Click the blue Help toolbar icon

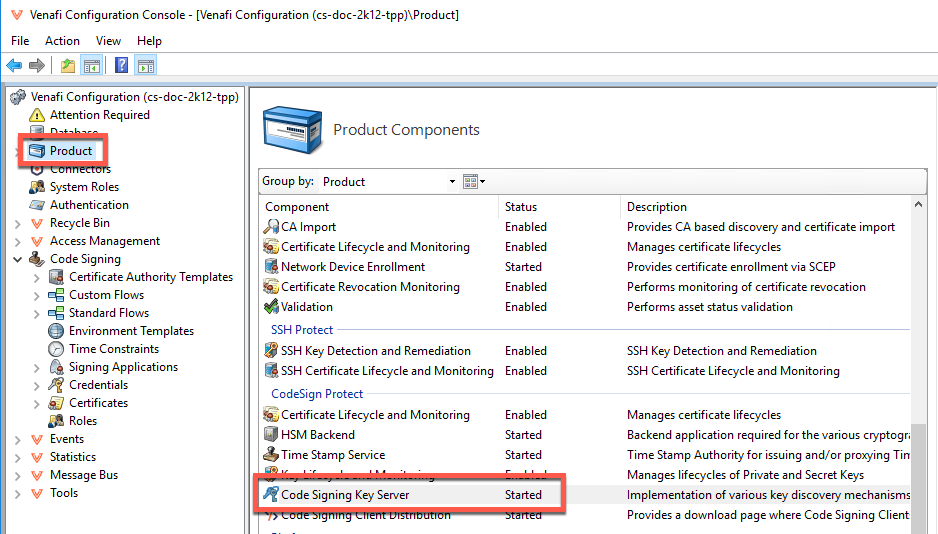pyautogui.click(x=121, y=66)
